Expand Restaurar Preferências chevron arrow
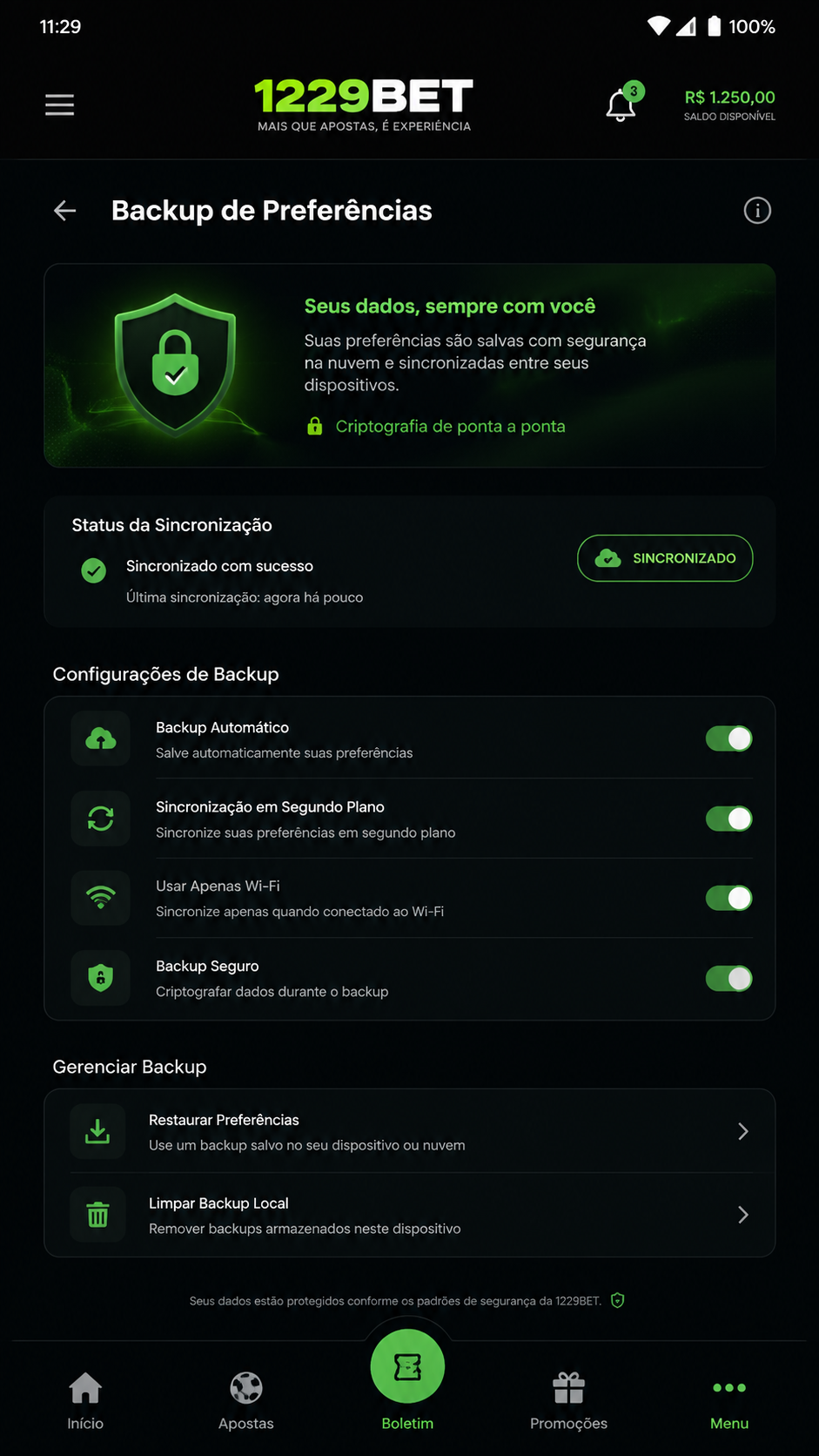 [x=743, y=1131]
